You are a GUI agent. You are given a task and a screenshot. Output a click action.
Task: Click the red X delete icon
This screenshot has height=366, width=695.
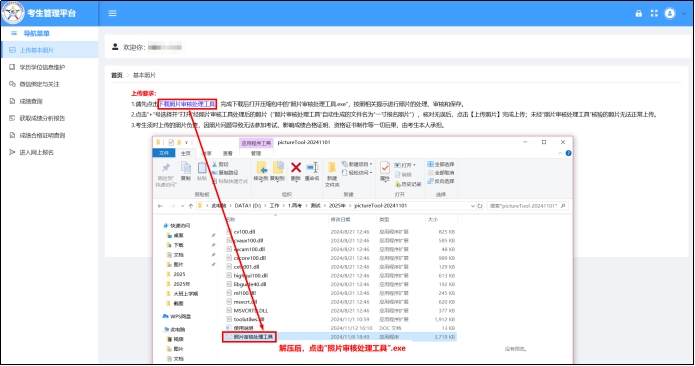point(296,167)
